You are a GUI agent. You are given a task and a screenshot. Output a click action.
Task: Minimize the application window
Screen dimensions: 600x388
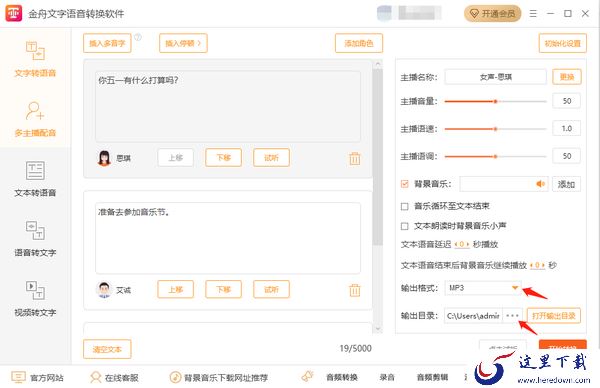point(550,14)
